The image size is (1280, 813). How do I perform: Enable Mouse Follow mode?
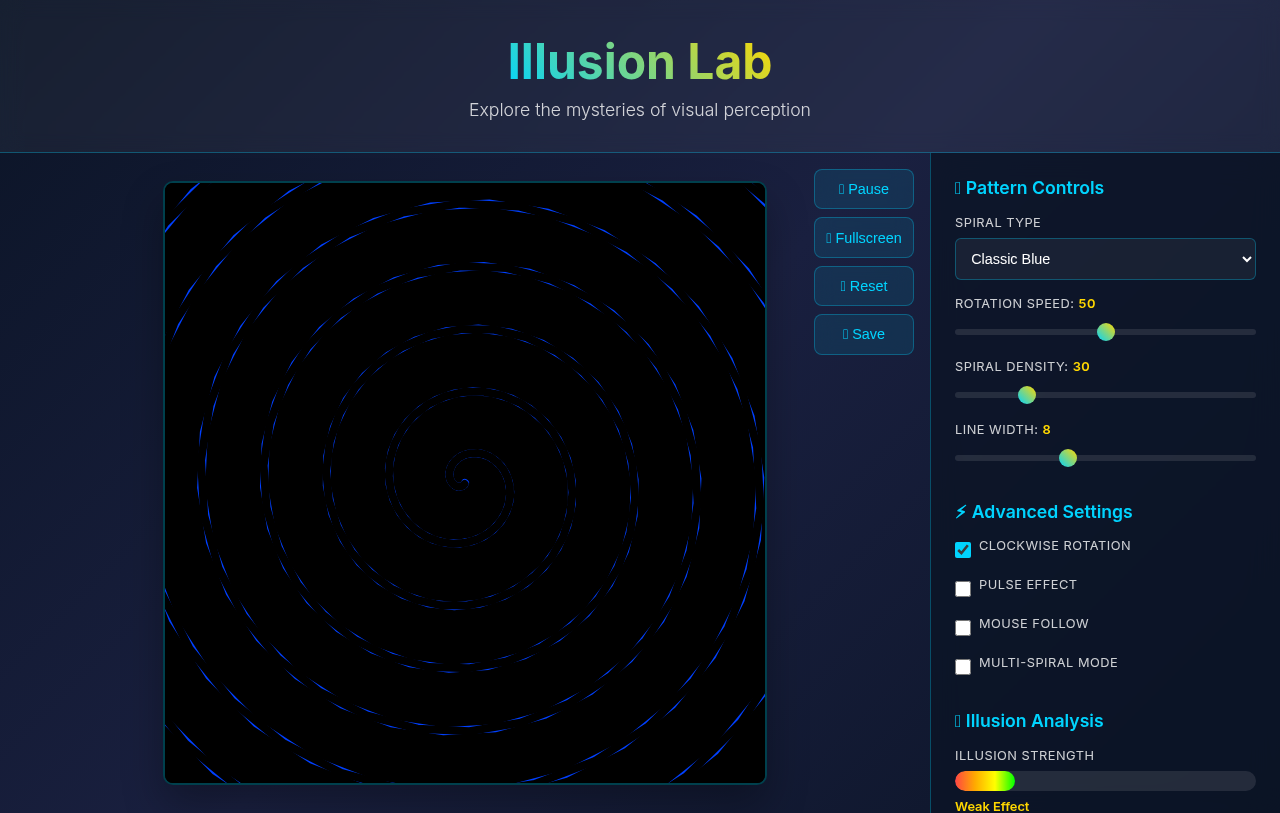click(963, 627)
